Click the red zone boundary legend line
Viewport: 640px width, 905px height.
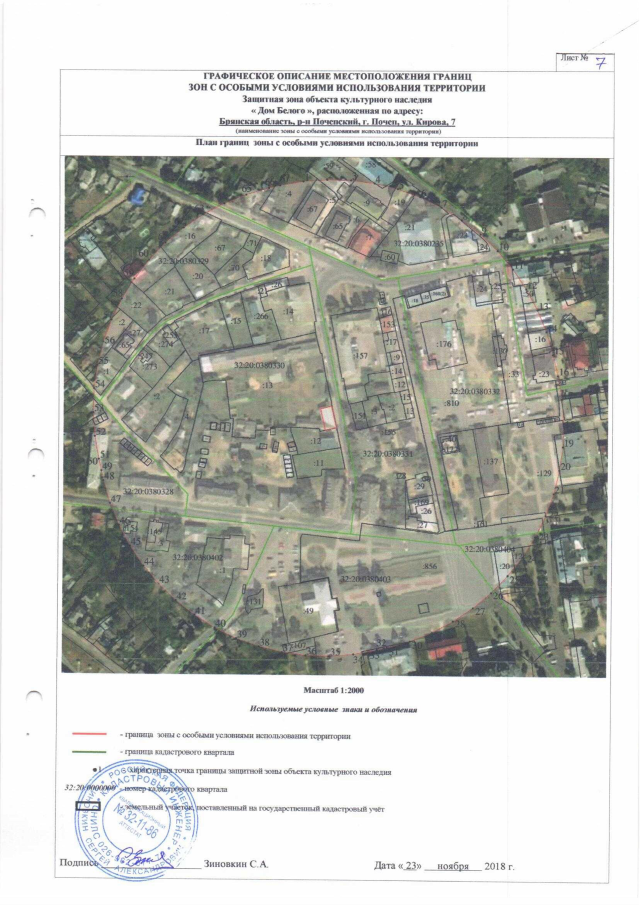(90, 735)
